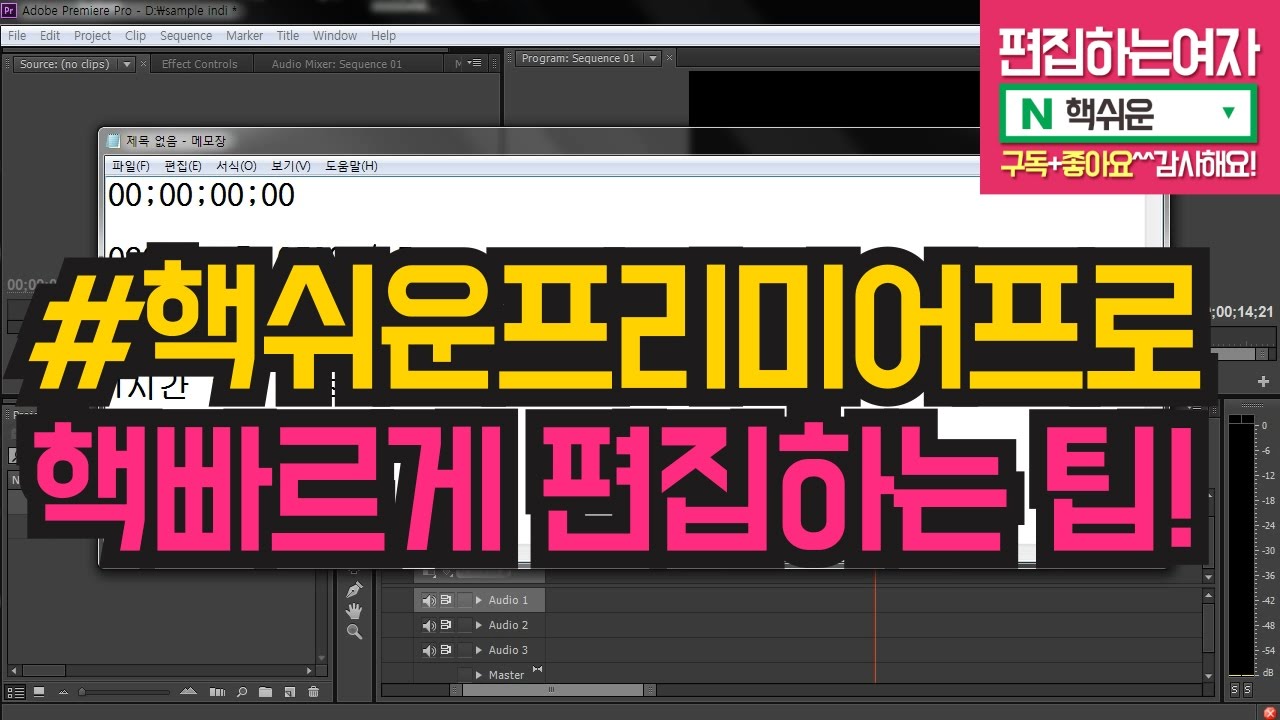Screen dimensions: 1280x720
Task: Click the Audio 1 track output icon
Action: (x=446, y=600)
